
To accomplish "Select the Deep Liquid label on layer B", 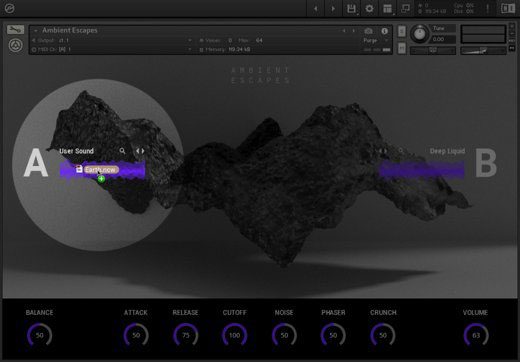I will 447,151.
